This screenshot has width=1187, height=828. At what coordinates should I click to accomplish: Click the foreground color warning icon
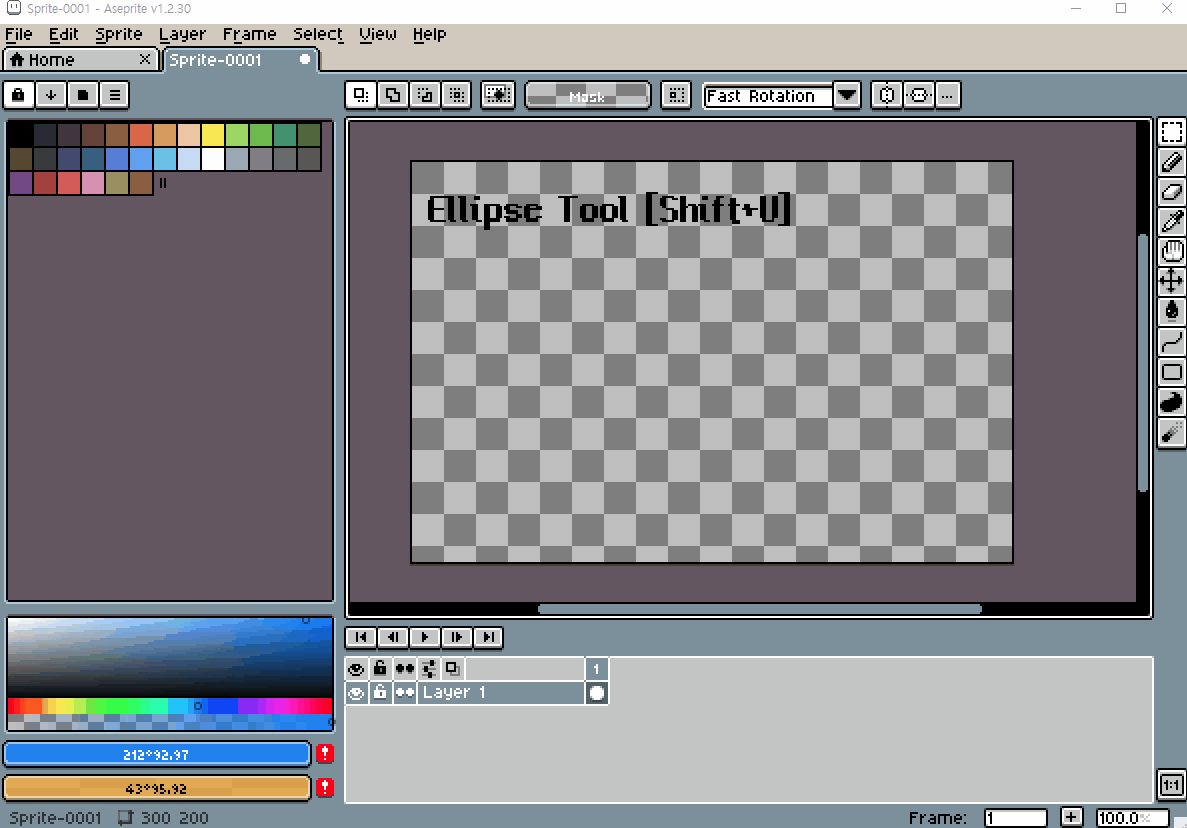pyautogui.click(x=325, y=754)
